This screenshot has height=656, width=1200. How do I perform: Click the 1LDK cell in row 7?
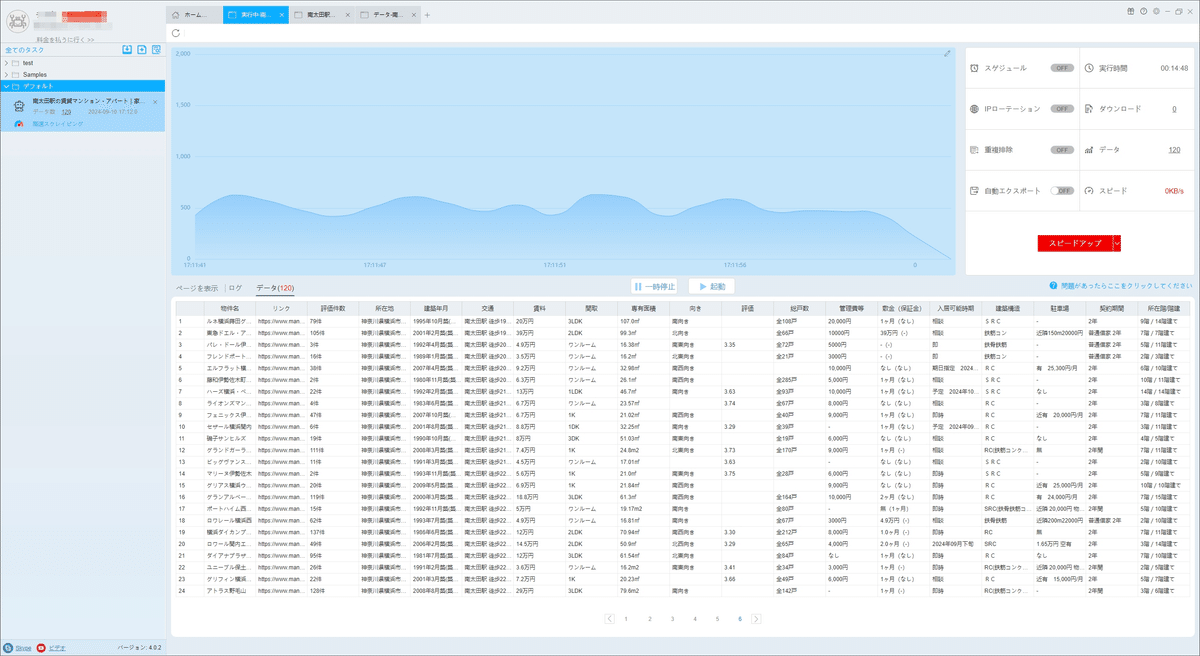coord(590,391)
